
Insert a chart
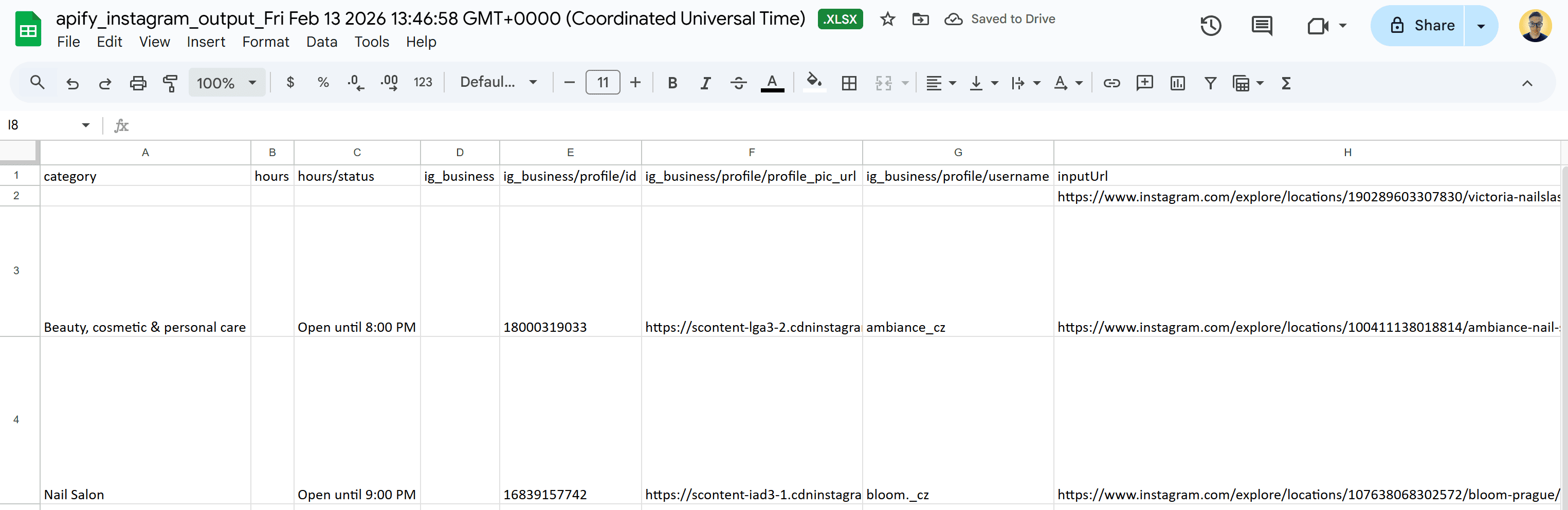[x=1177, y=83]
